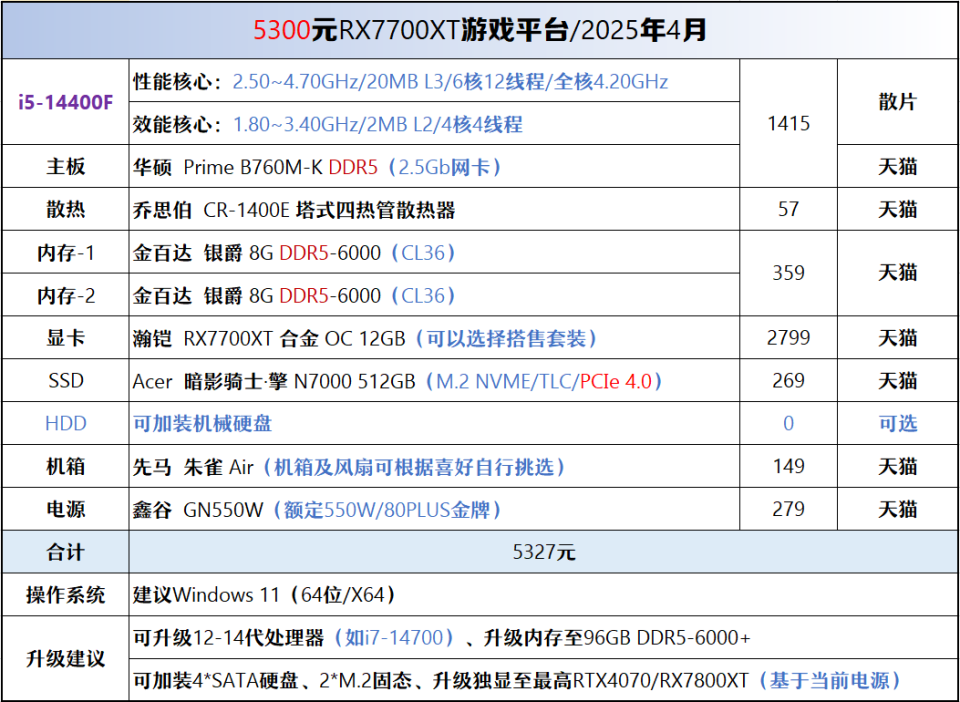This screenshot has height=702, width=960.
Task: Click "天猫" in the SSD row
Action: 898,381
